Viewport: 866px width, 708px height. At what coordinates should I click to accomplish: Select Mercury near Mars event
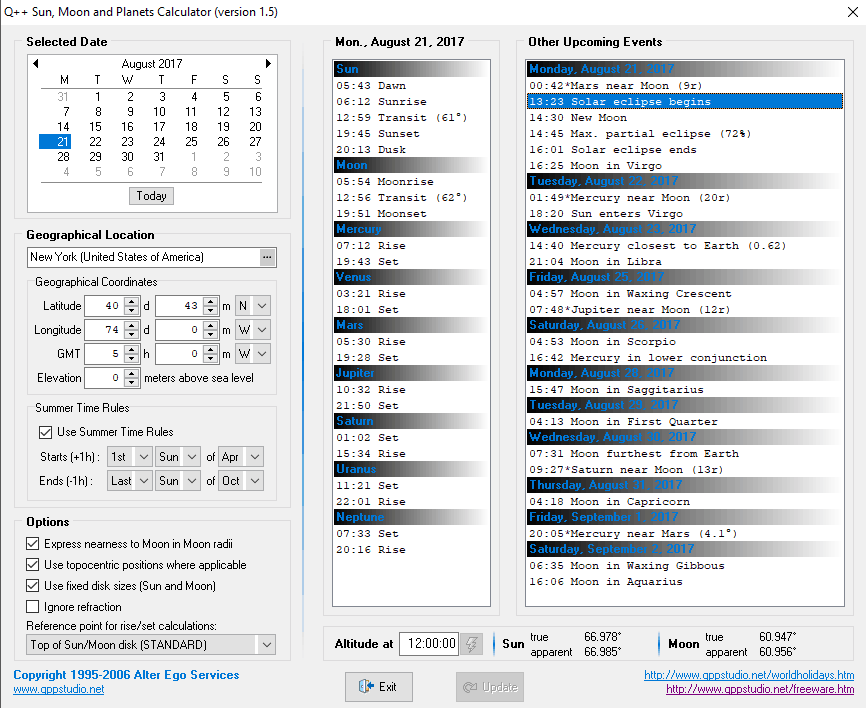click(685, 534)
